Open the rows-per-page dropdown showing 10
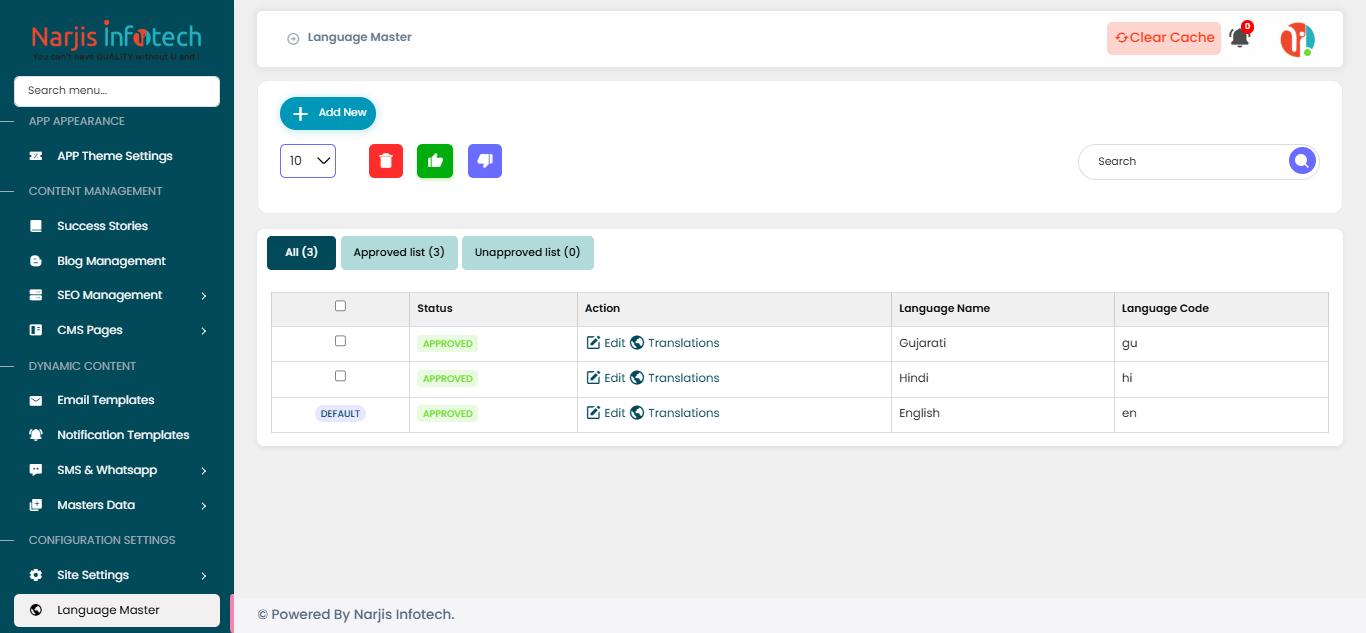 coord(308,161)
